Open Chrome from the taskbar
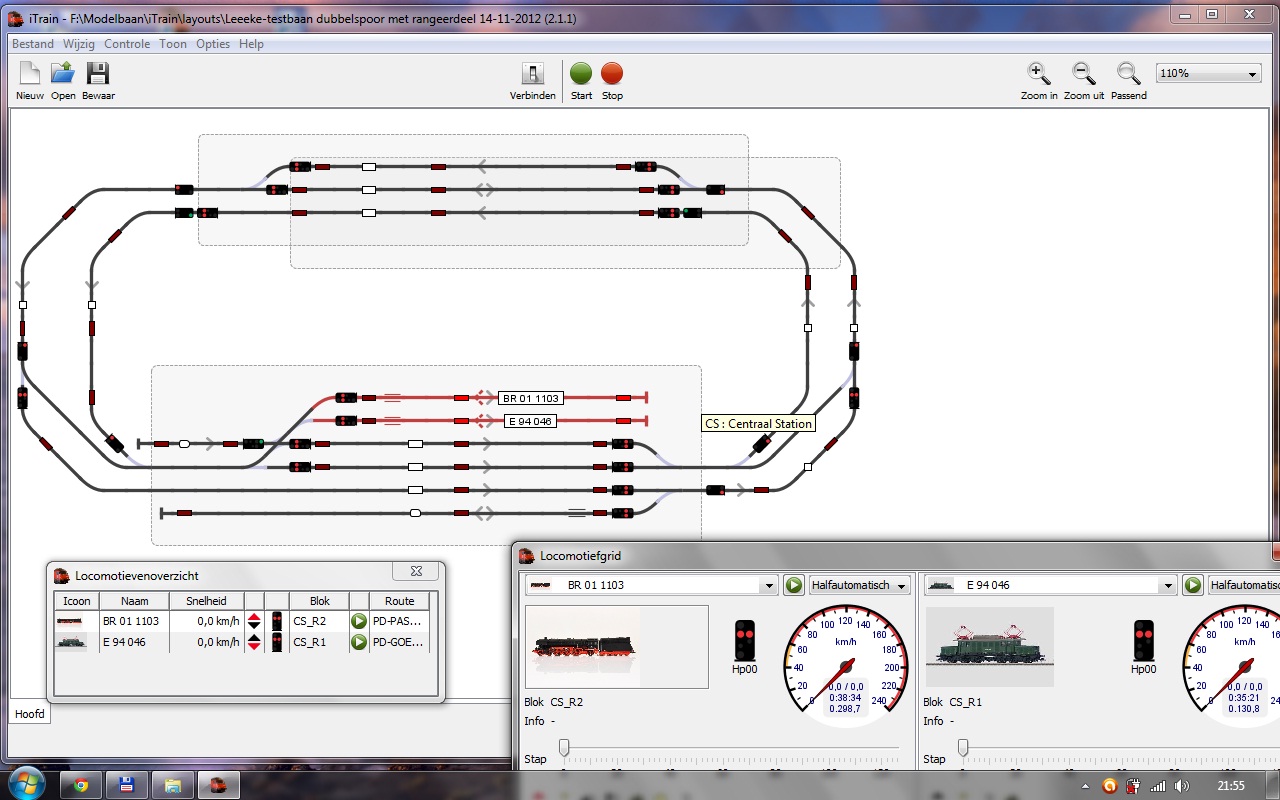This screenshot has height=800, width=1280. (x=81, y=785)
